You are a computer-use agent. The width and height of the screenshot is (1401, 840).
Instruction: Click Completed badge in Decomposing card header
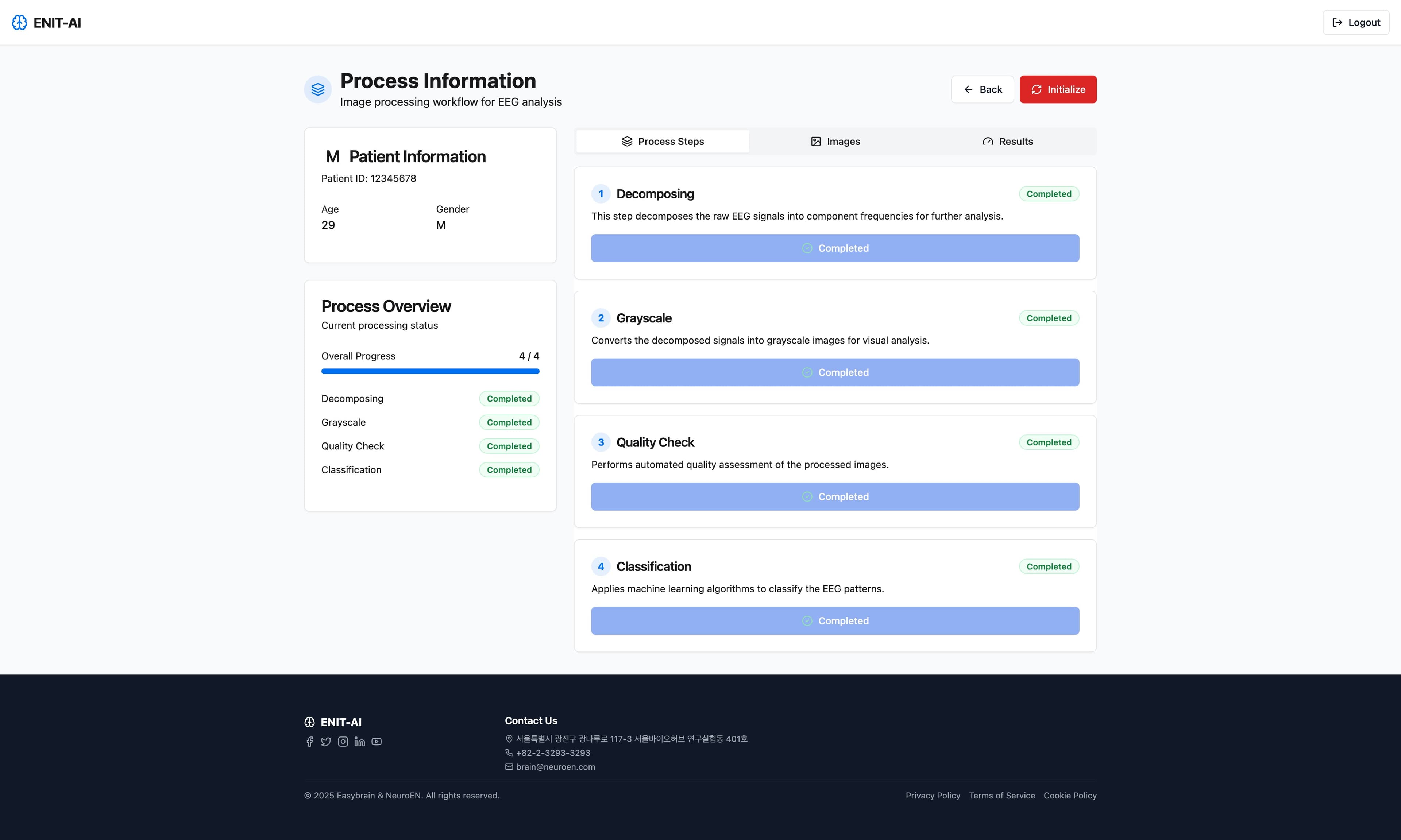tap(1049, 194)
